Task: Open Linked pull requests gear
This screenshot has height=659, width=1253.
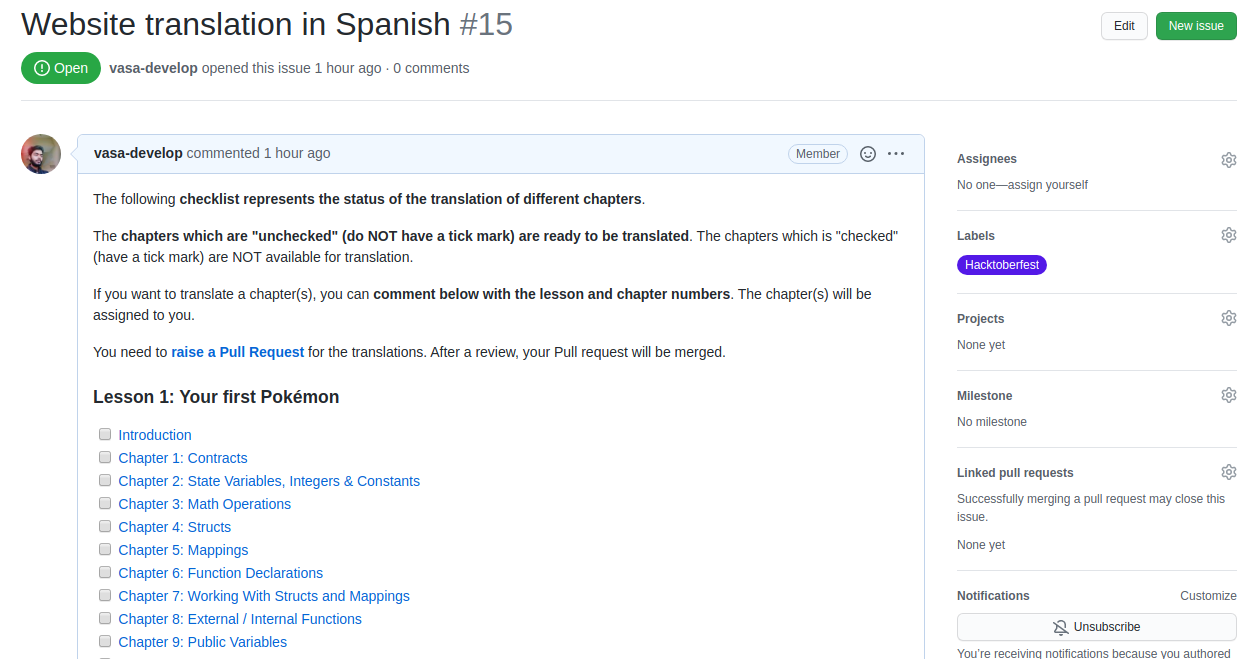Action: point(1228,471)
